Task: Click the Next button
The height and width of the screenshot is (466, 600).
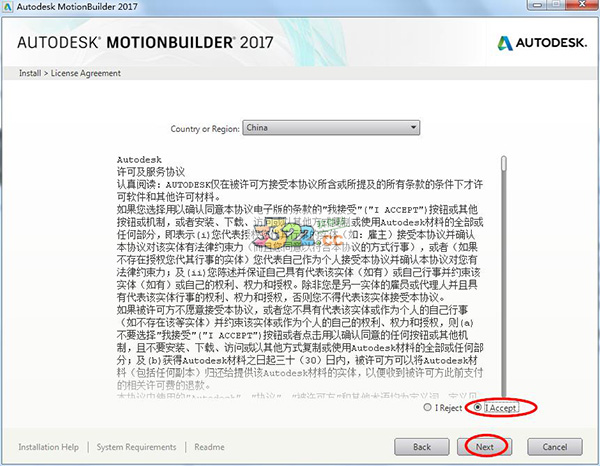Action: [x=484, y=447]
